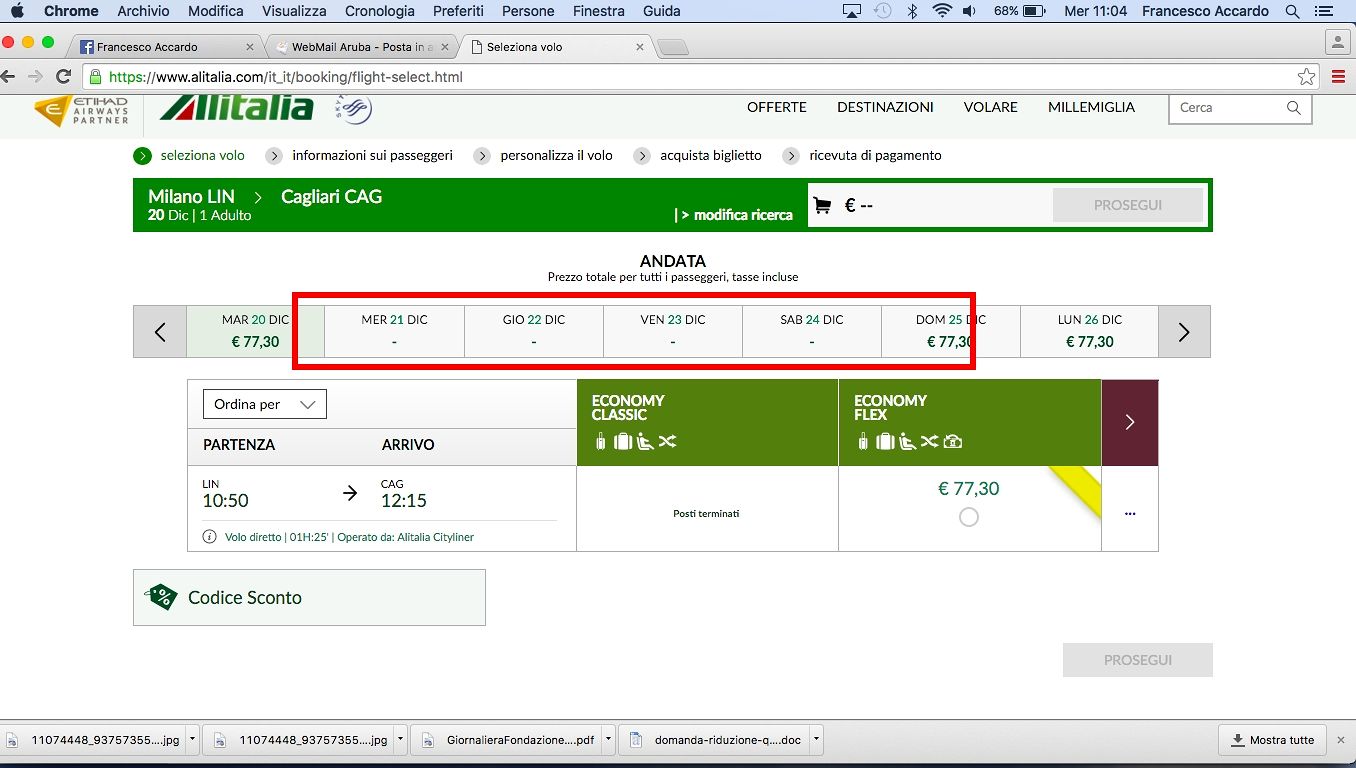Click the shopping cart icon
This screenshot has width=1356, height=768.
pyautogui.click(x=822, y=205)
